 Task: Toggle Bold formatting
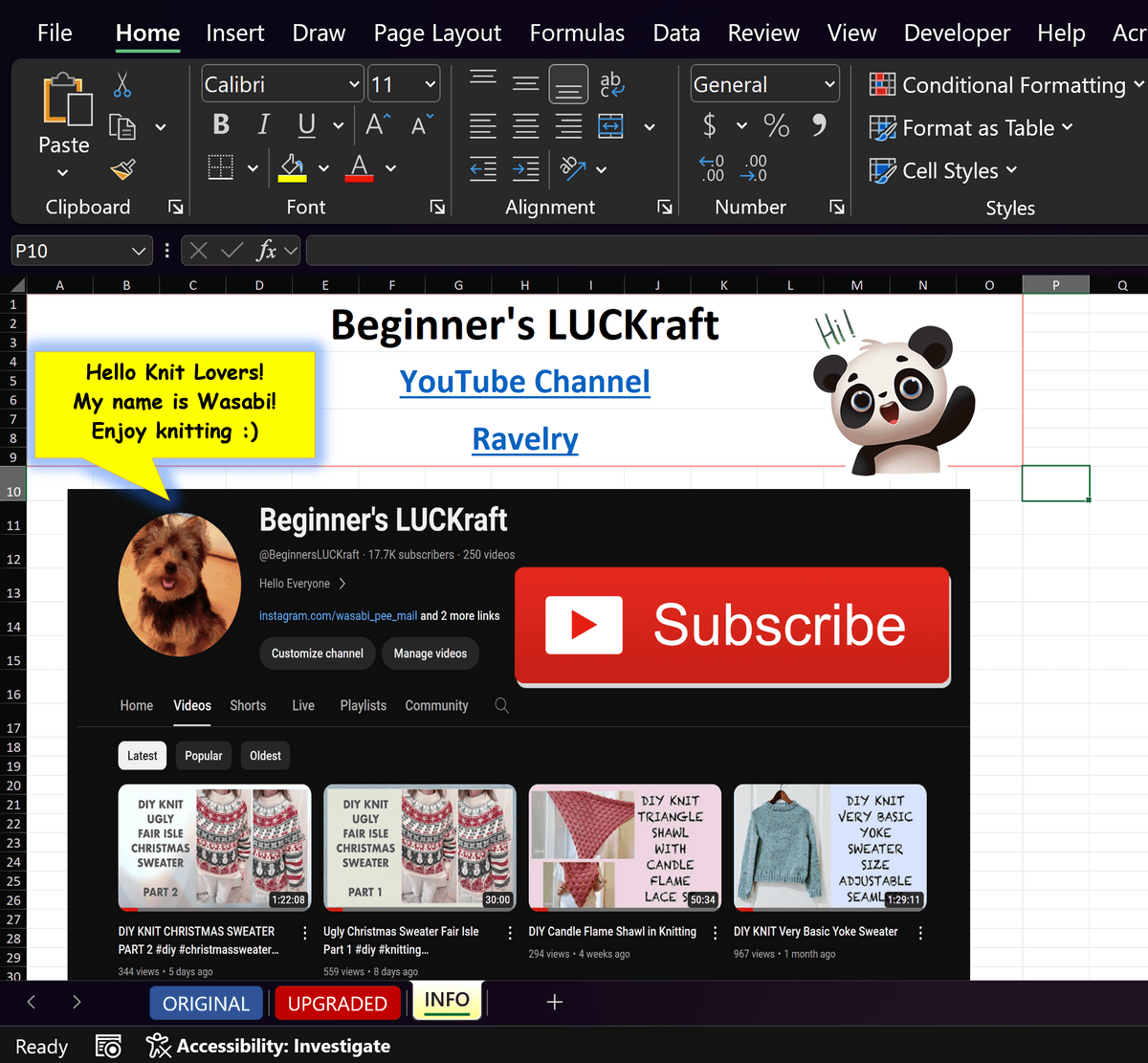tap(221, 125)
